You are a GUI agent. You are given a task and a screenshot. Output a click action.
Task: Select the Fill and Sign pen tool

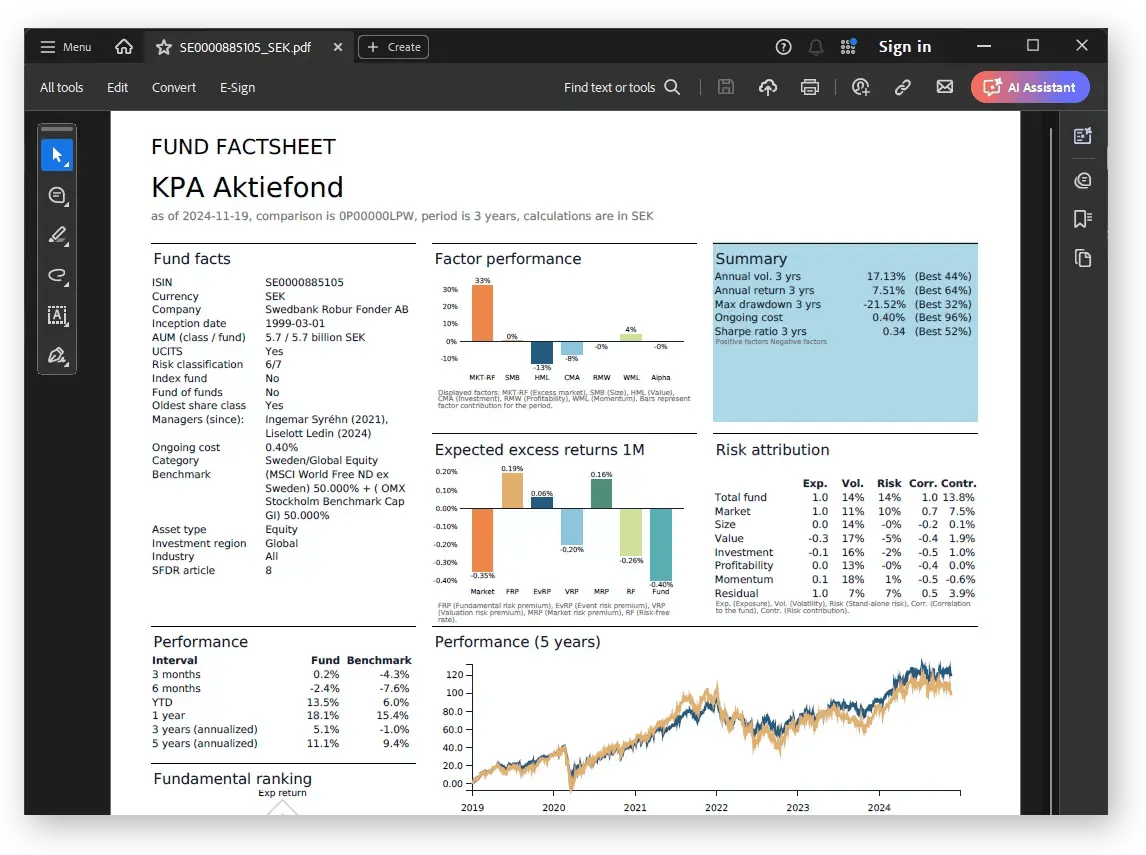[57, 356]
